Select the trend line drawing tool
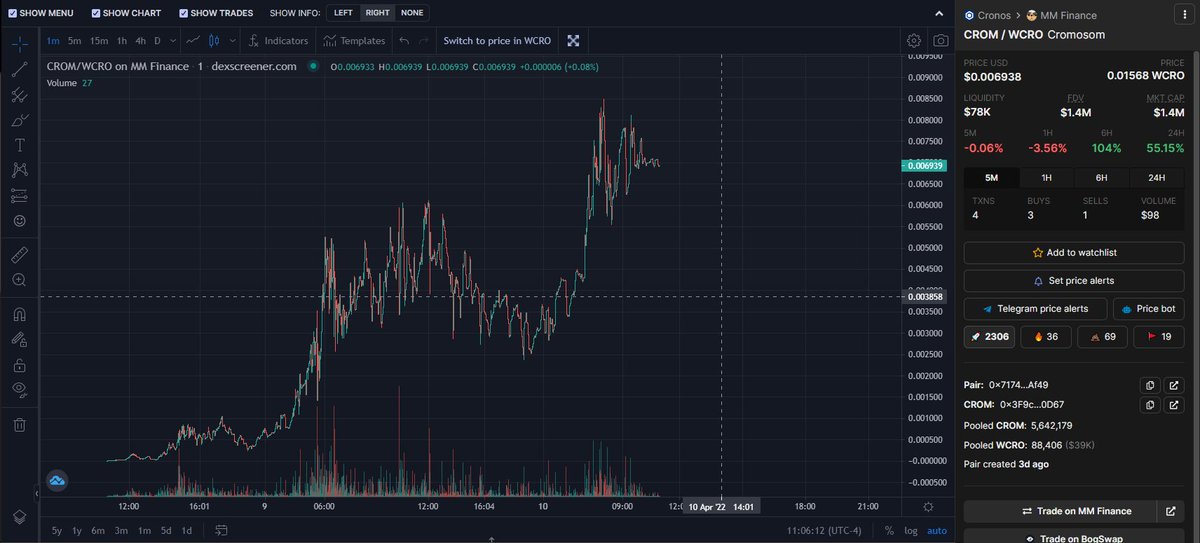Viewport: 1200px width, 543px height. click(x=19, y=70)
